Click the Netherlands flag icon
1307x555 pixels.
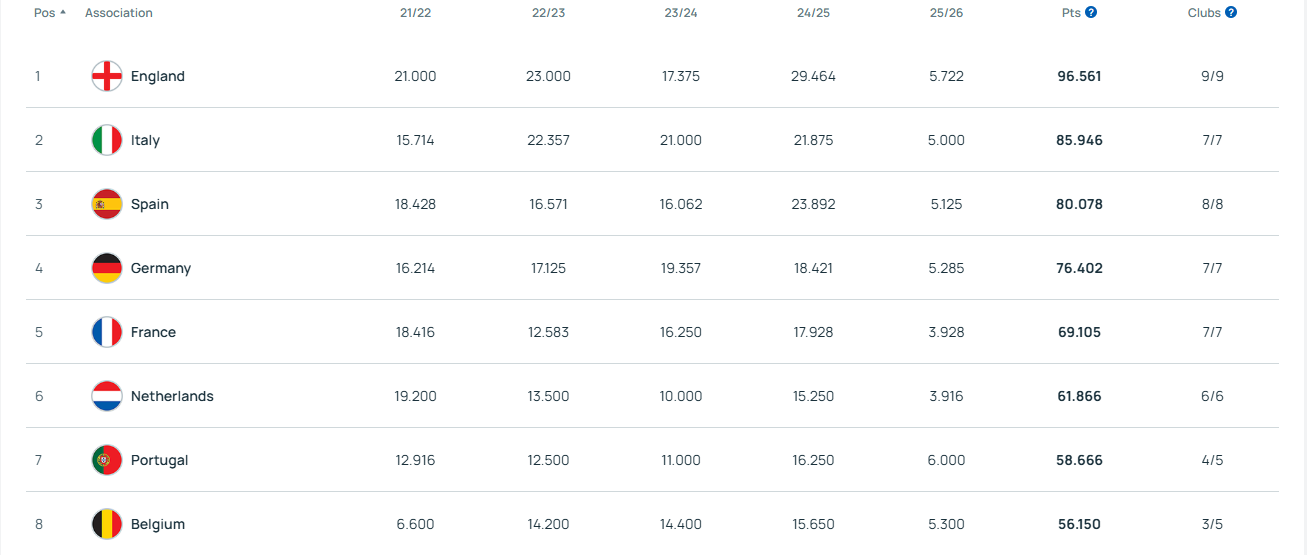pyautogui.click(x=107, y=396)
